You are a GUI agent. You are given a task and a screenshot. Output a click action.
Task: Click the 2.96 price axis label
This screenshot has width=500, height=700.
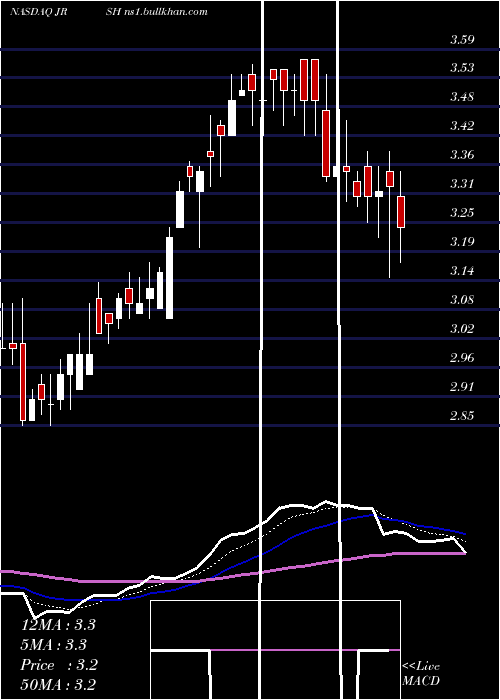click(x=462, y=358)
